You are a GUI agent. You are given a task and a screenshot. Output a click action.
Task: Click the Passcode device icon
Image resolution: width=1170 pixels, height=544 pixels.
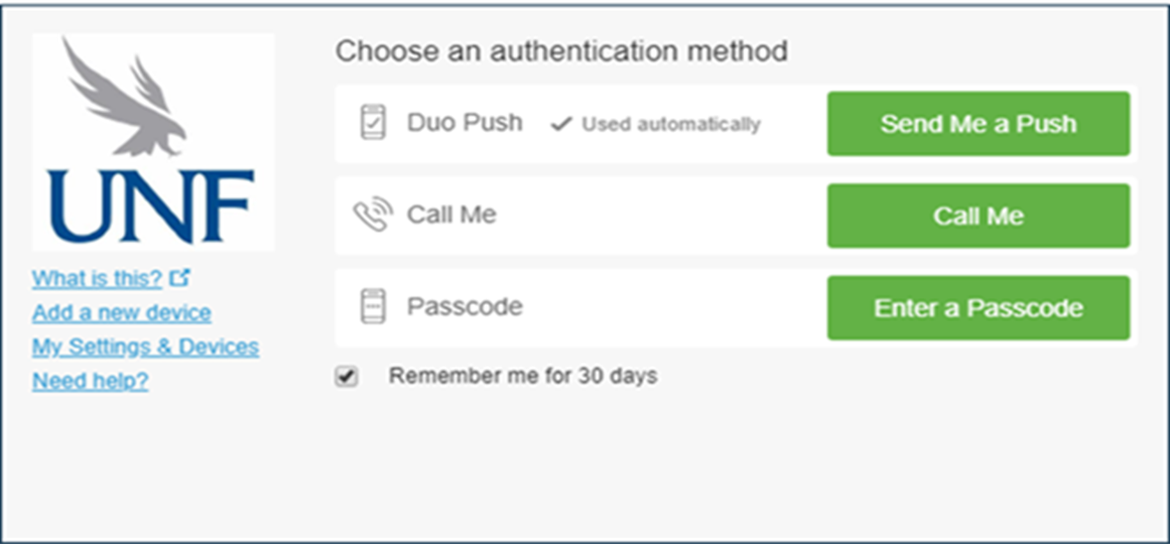[x=373, y=307]
